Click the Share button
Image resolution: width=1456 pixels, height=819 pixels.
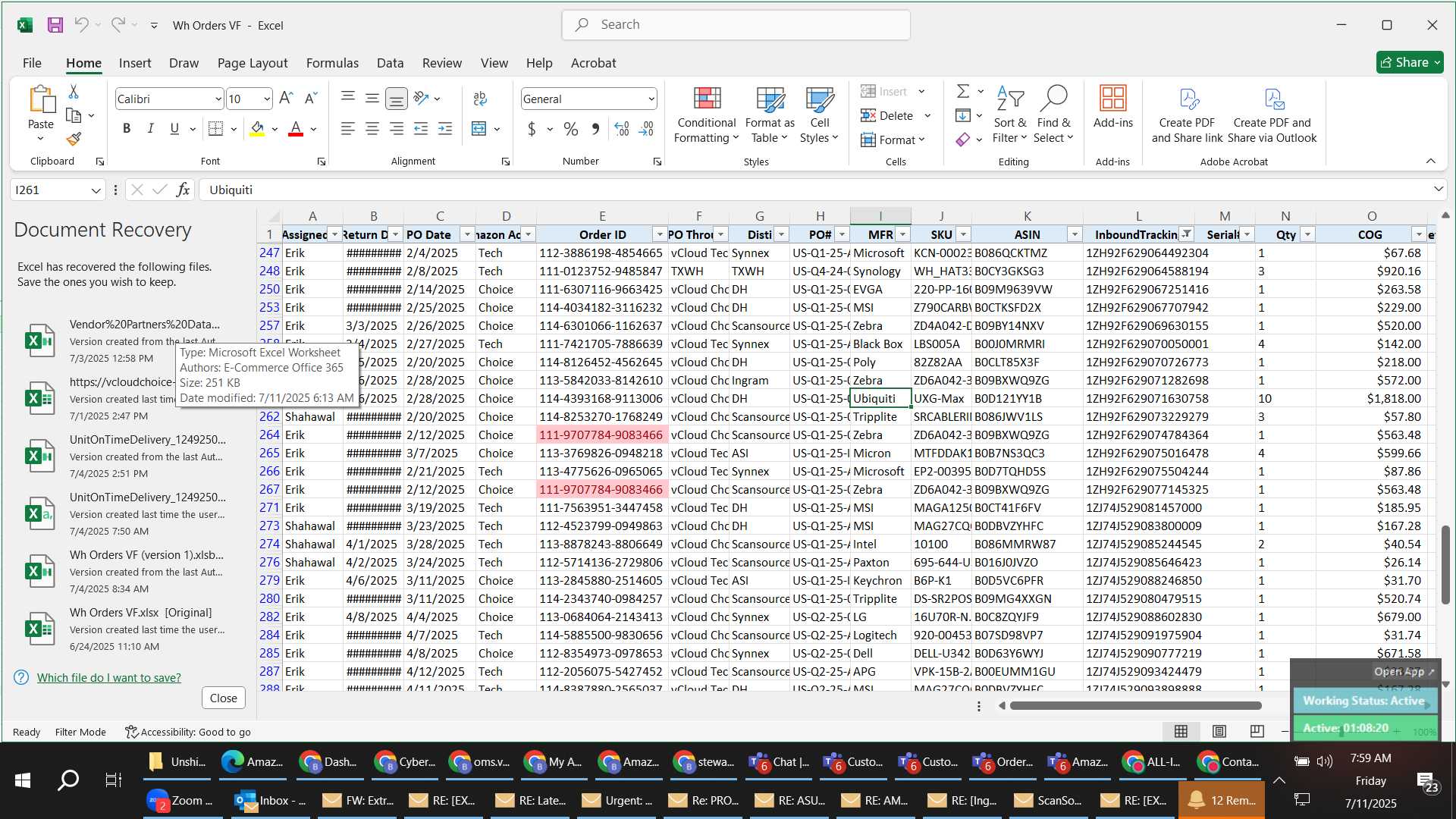(x=1410, y=62)
